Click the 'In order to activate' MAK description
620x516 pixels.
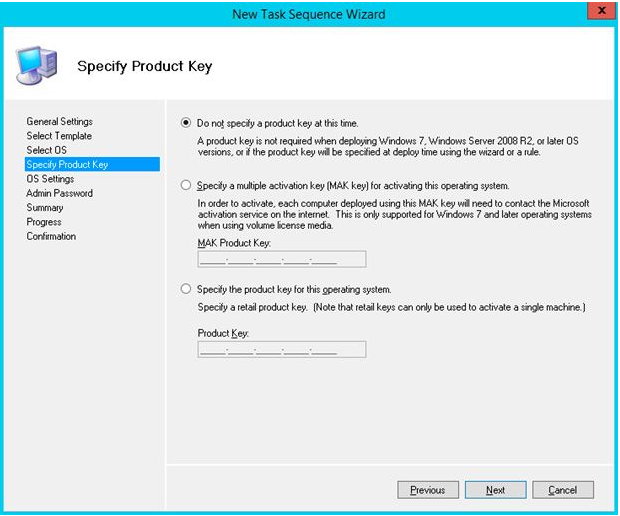coord(395,214)
